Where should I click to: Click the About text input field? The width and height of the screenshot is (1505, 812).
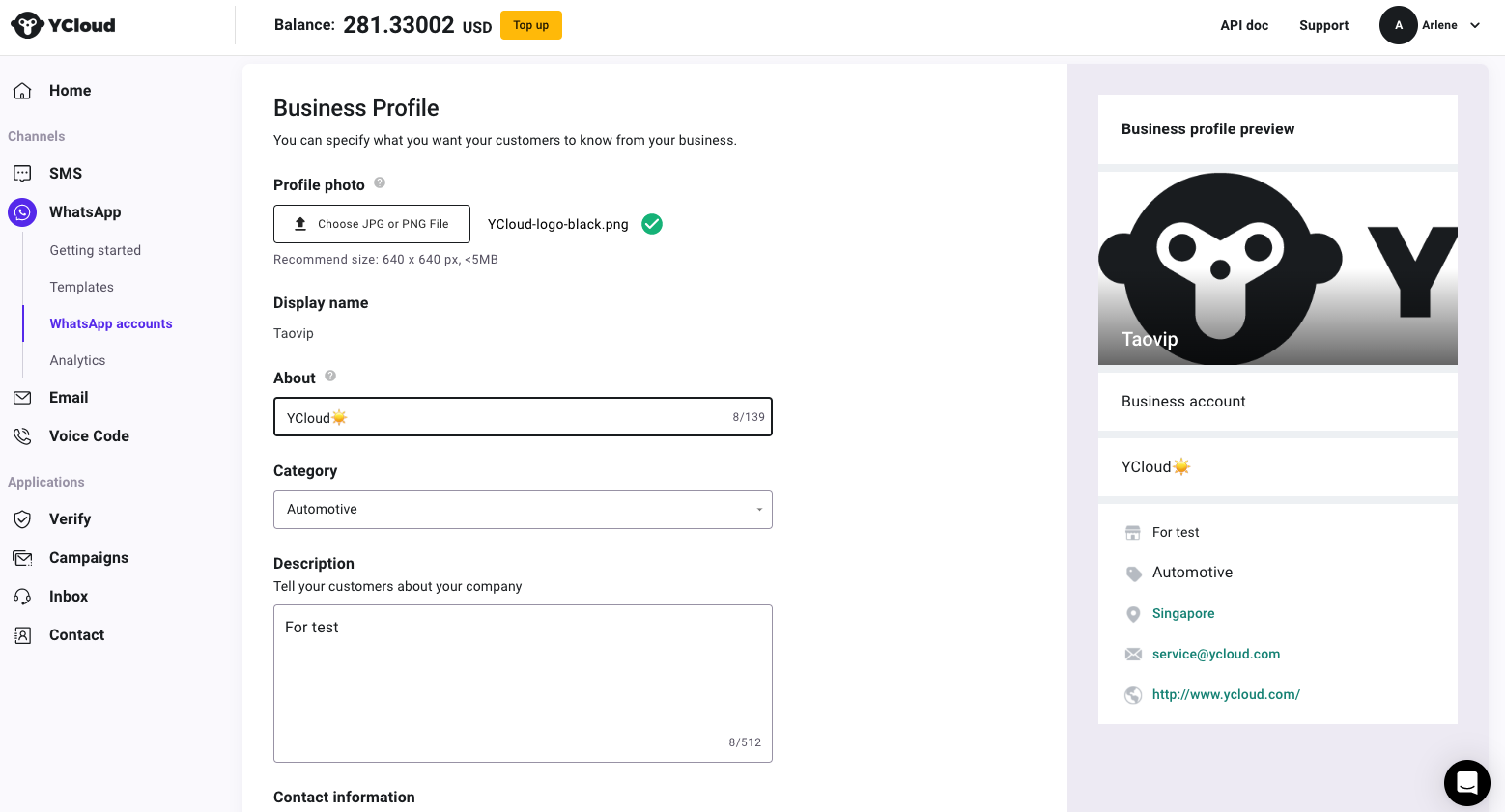click(x=523, y=417)
